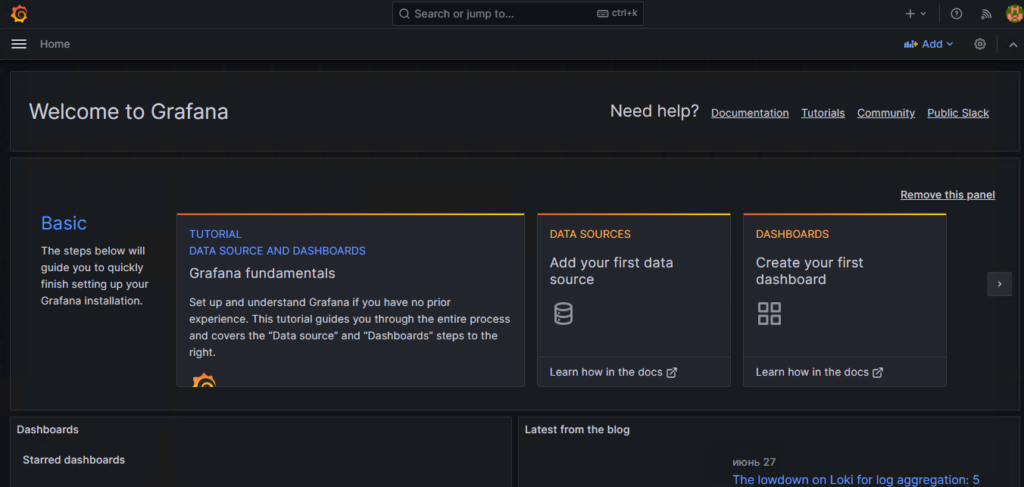Open the Community link
Image resolution: width=1024 pixels, height=487 pixels.
[x=886, y=113]
